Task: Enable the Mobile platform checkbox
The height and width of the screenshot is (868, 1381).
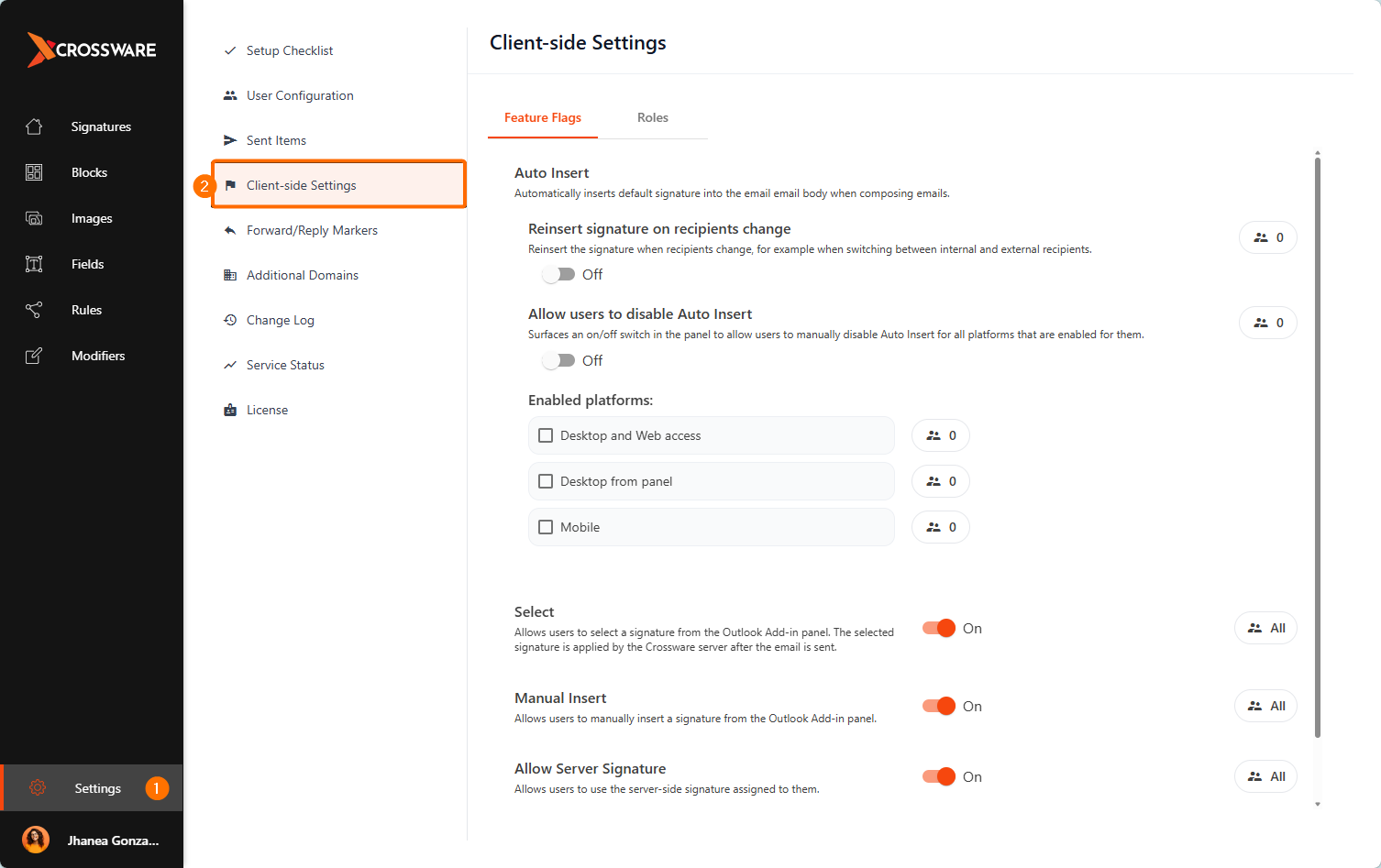Action: [x=546, y=527]
